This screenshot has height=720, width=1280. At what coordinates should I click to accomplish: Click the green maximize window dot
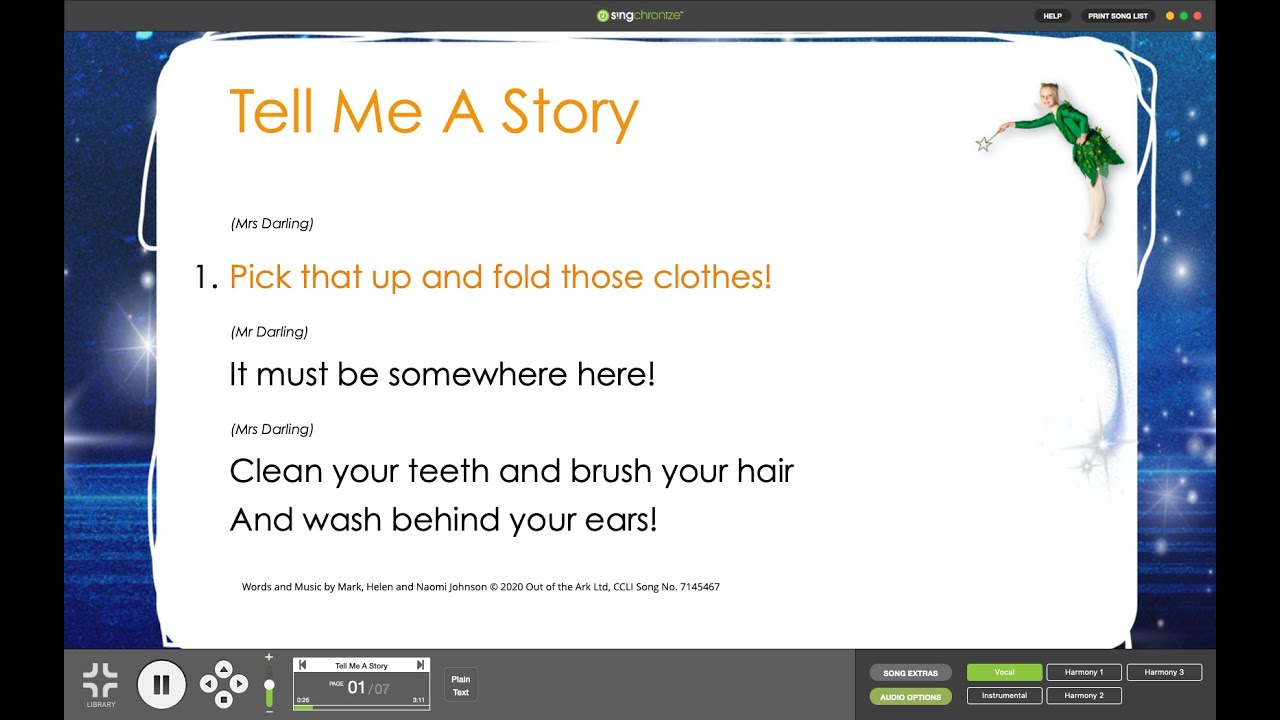point(1184,16)
